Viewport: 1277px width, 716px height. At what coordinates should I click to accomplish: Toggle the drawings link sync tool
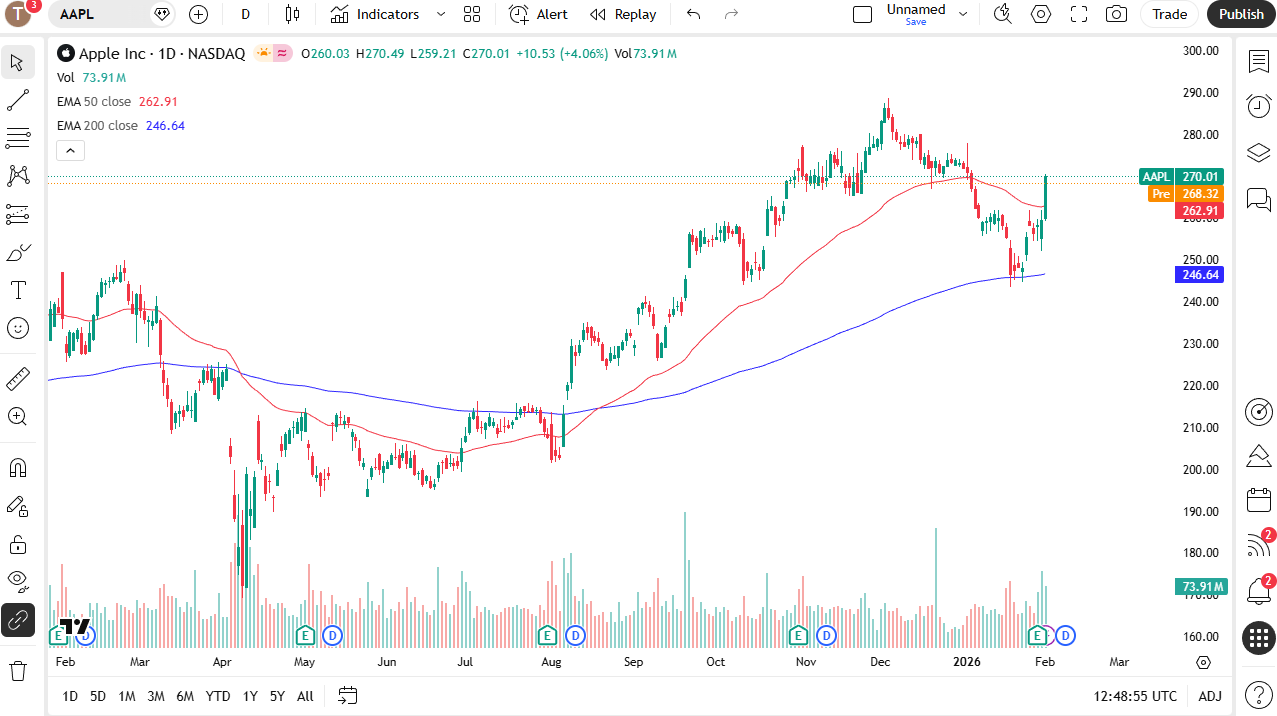(x=17, y=620)
